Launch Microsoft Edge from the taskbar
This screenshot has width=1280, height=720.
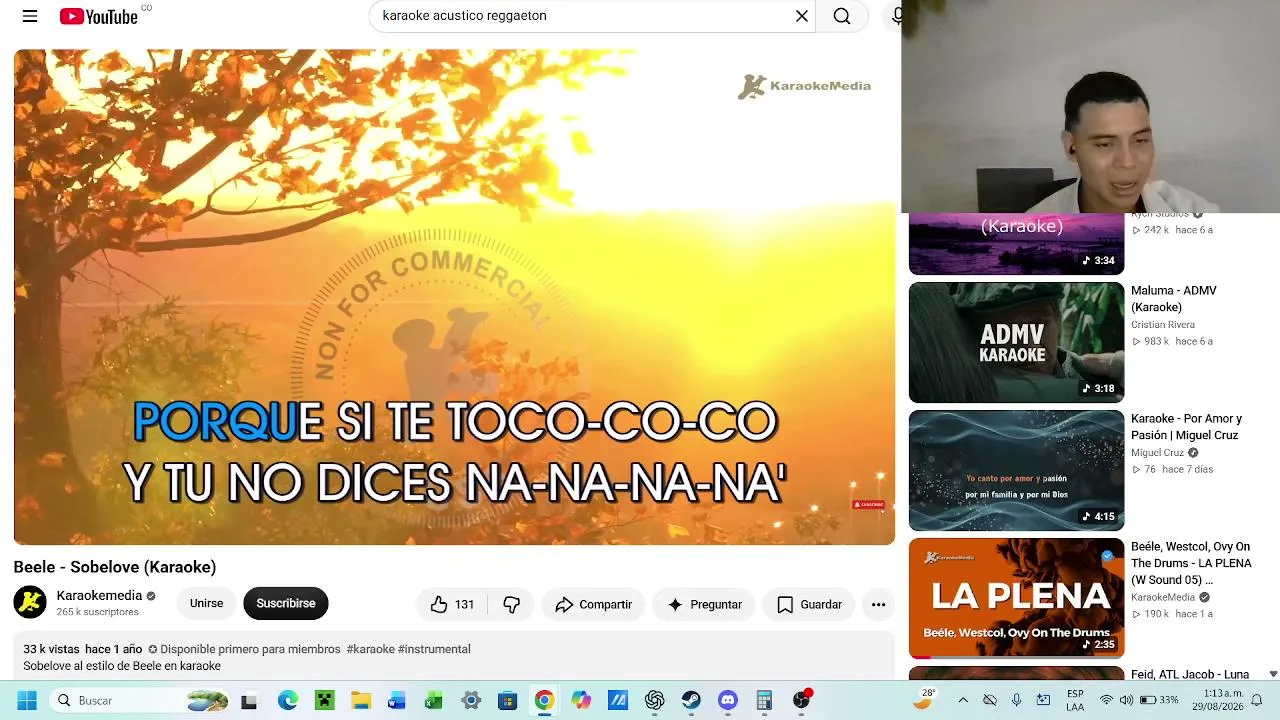[288, 701]
